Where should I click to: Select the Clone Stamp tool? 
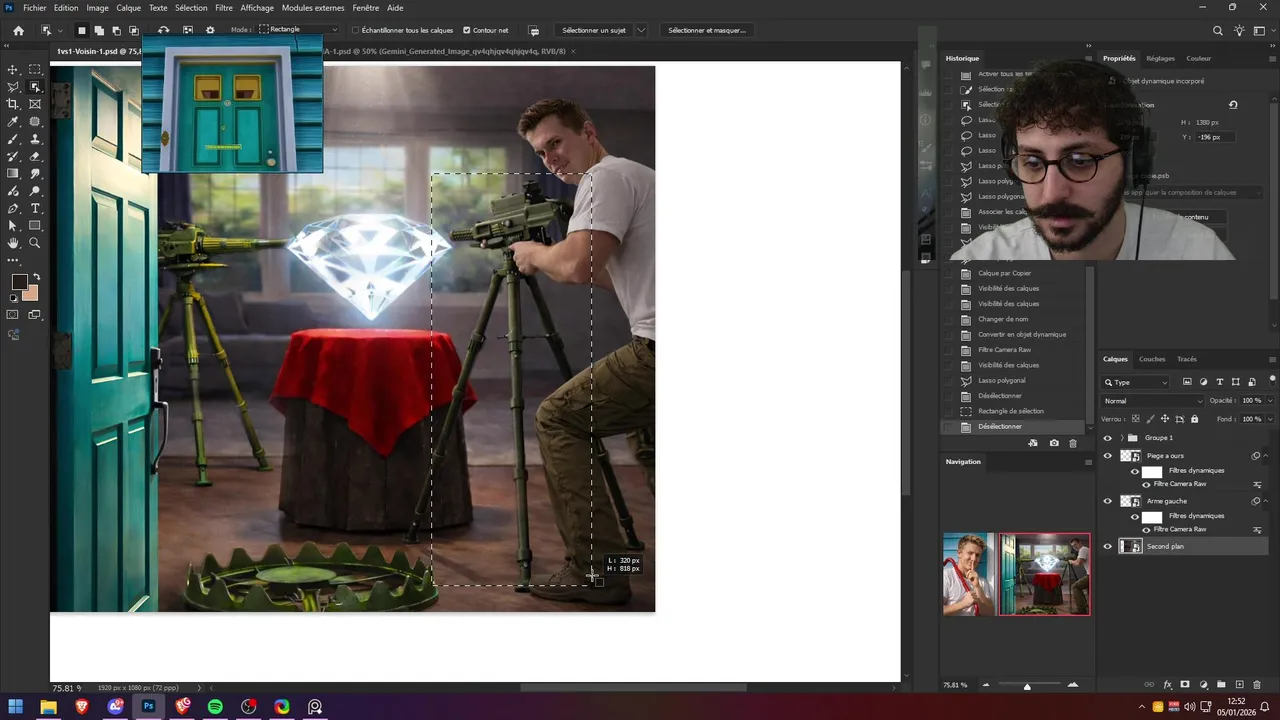coord(35,139)
